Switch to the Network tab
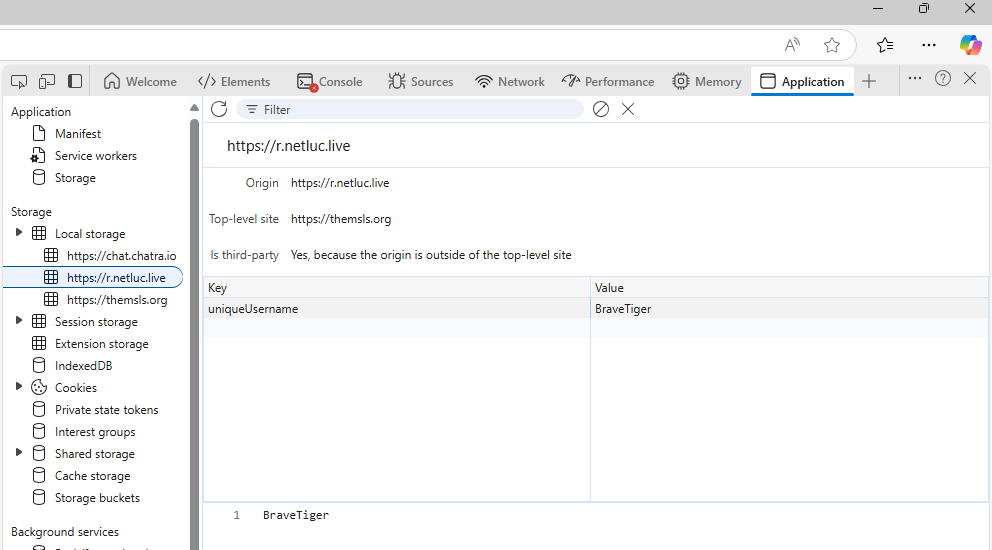 (x=510, y=82)
